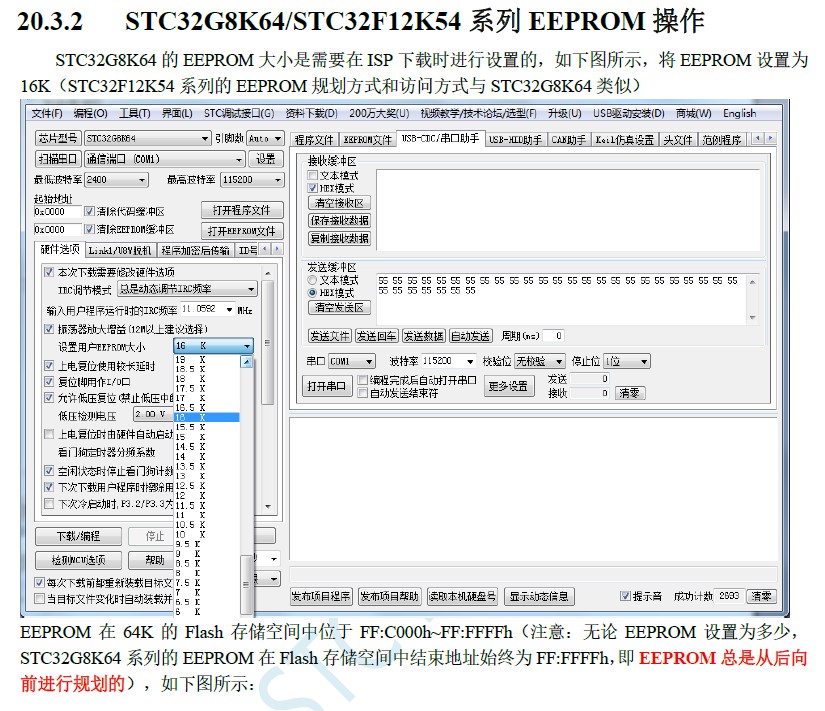This screenshot has height=711, width=825.
Task: Click up arrow of hardware options scrollbar
Action: pos(268,273)
